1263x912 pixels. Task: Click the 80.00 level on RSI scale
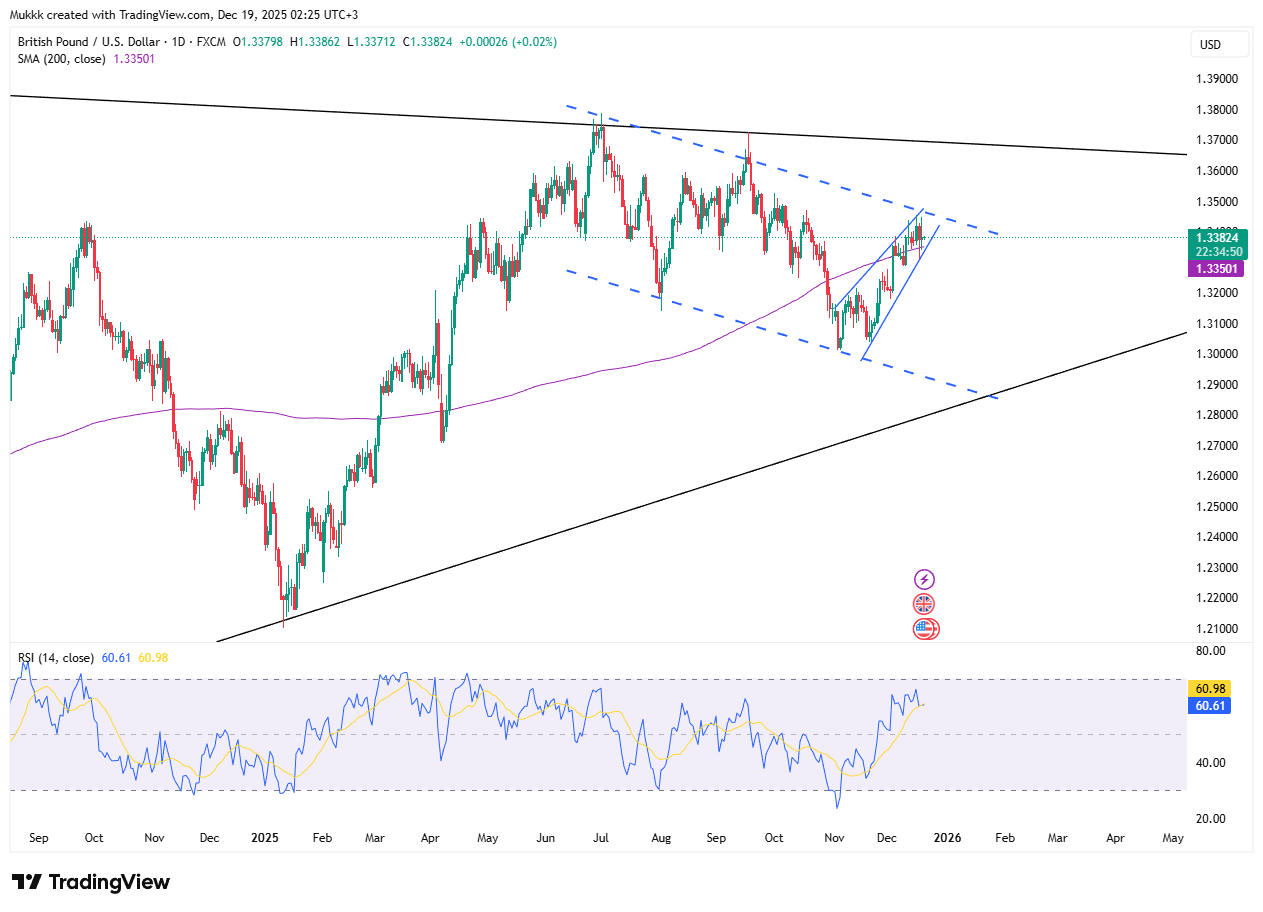click(1210, 651)
